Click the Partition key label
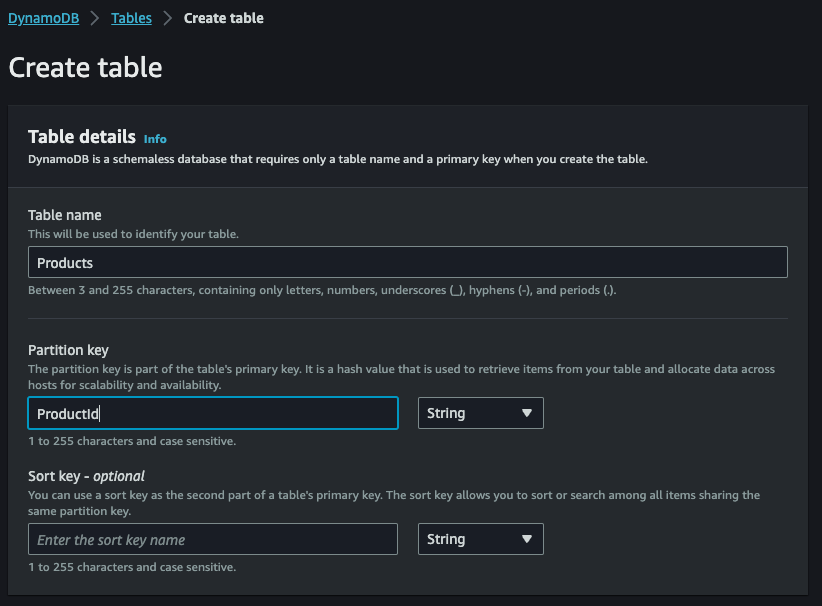The image size is (822, 606). coord(68,350)
